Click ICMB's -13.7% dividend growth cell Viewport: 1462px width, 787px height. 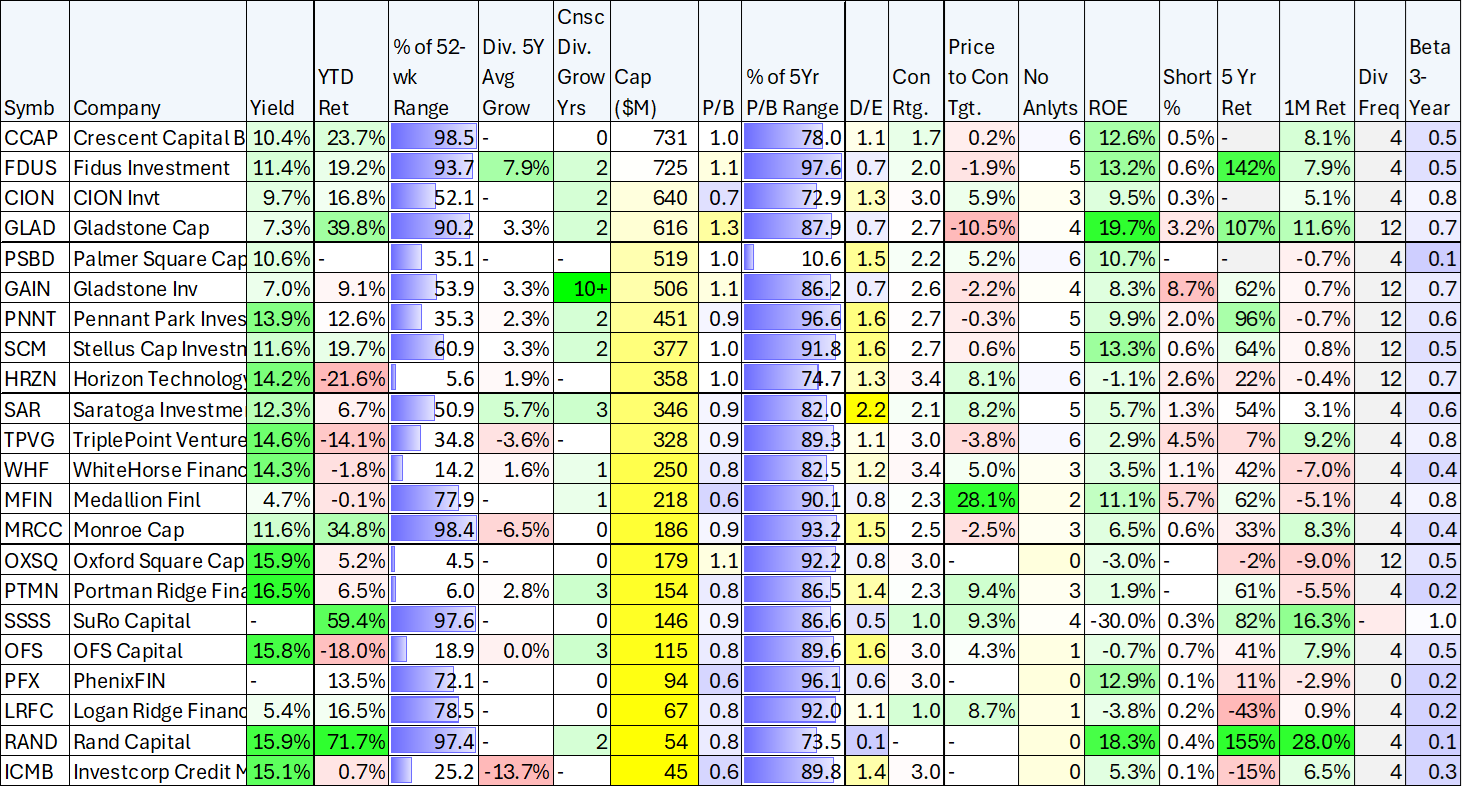(515, 770)
